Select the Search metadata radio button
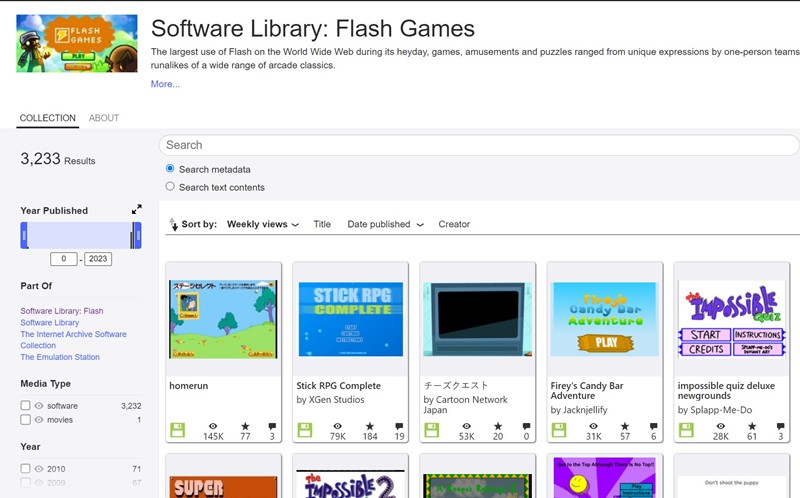The image size is (800, 498). [170, 168]
